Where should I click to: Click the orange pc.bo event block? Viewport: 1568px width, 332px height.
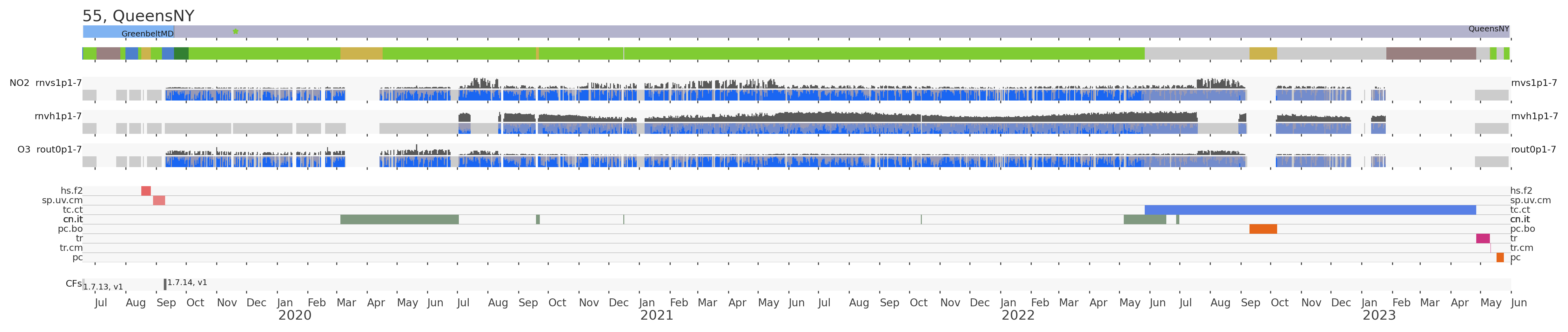(1263, 229)
